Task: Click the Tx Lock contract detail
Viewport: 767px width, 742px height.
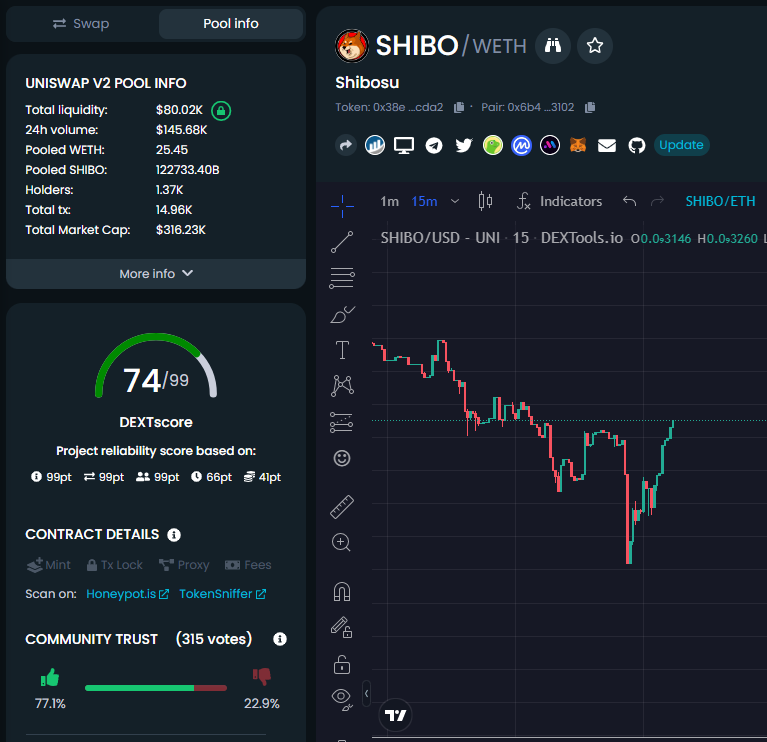Action: pos(114,565)
